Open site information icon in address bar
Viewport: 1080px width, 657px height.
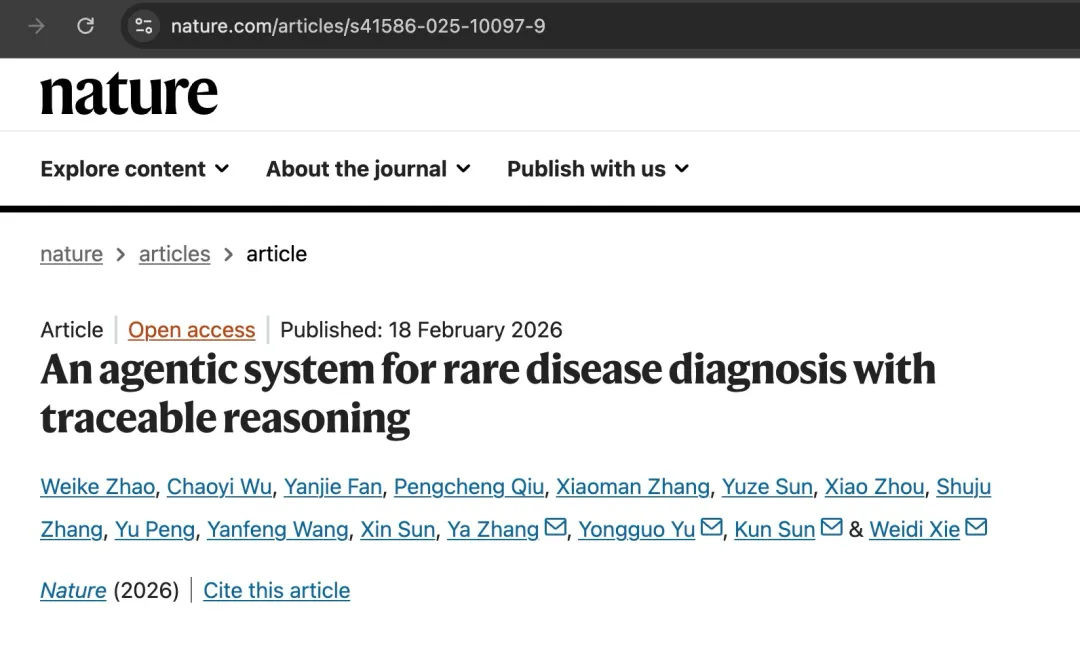pyautogui.click(x=144, y=26)
